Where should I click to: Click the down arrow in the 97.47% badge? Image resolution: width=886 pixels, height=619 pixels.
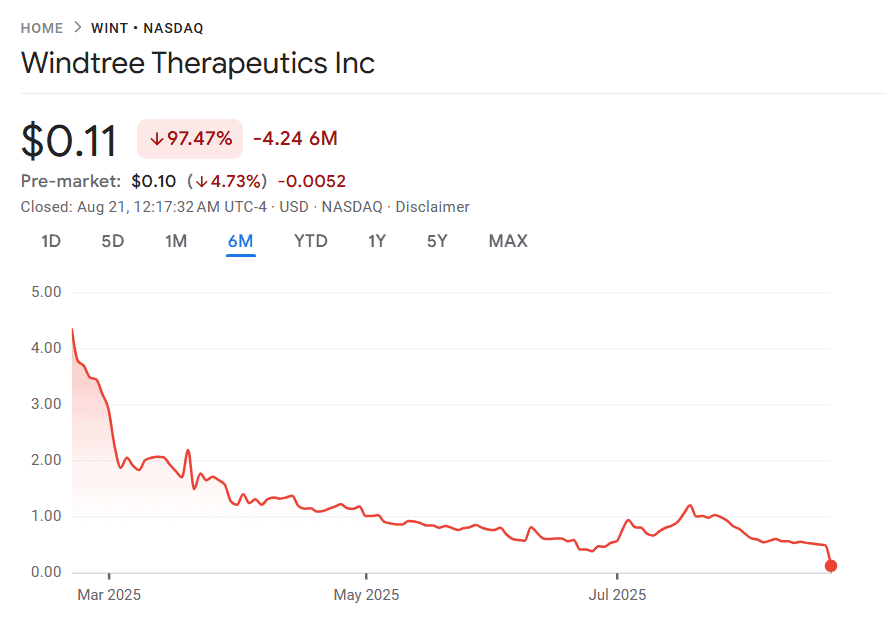pos(156,139)
